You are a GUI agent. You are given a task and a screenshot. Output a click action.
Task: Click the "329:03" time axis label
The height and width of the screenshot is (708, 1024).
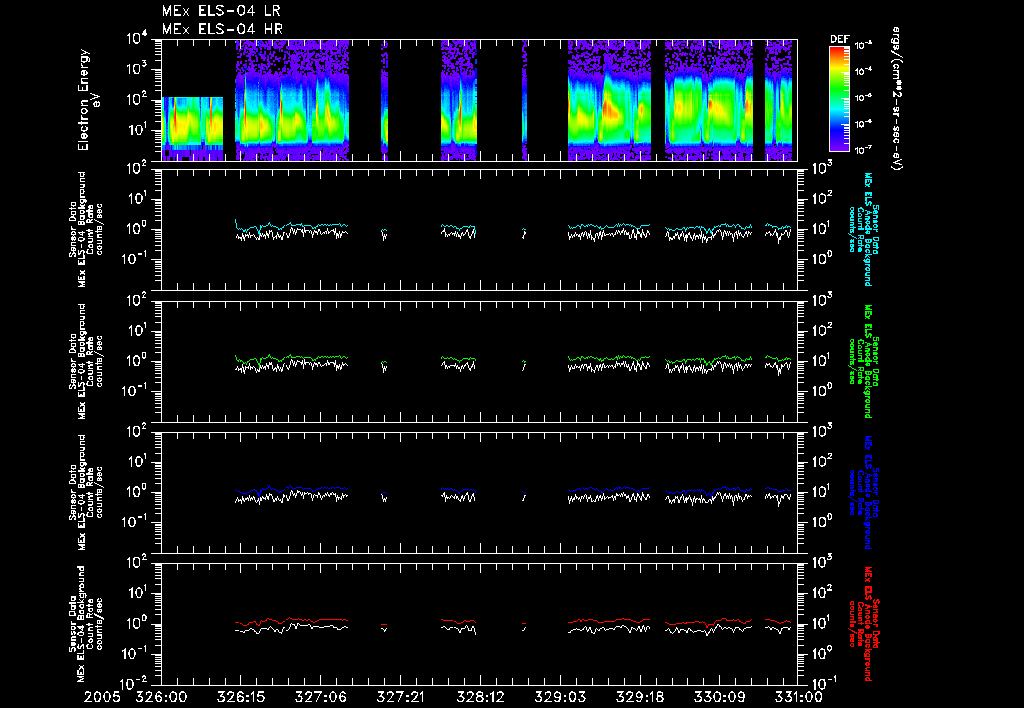tap(560, 697)
